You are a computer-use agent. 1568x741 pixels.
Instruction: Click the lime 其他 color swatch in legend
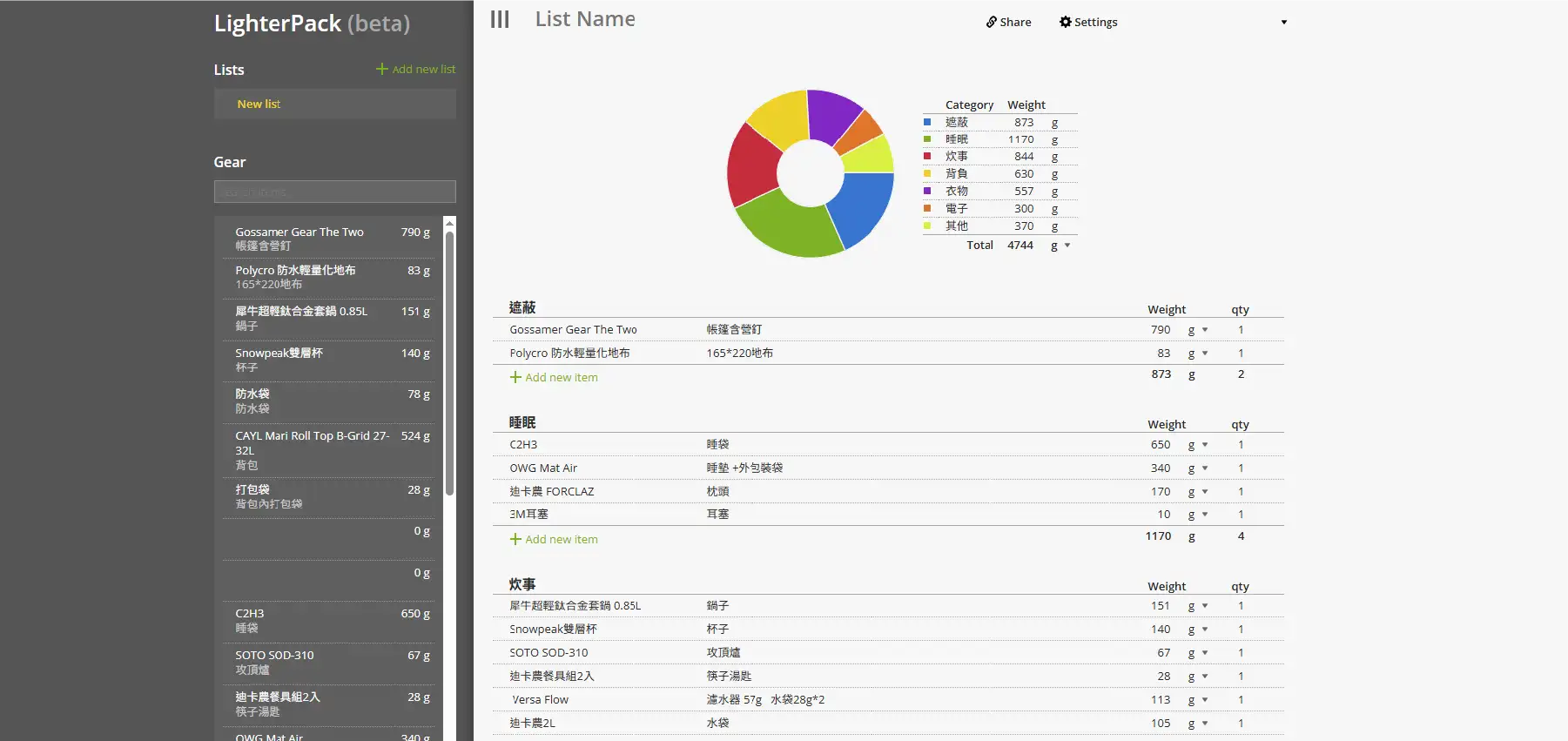point(927,226)
